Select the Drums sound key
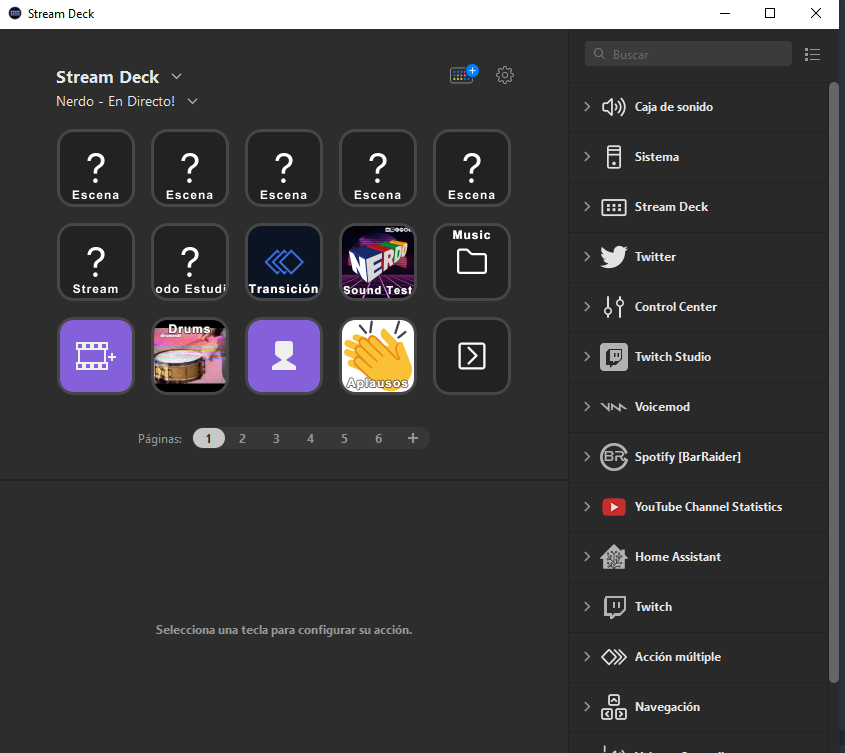845x753 pixels. 189,356
